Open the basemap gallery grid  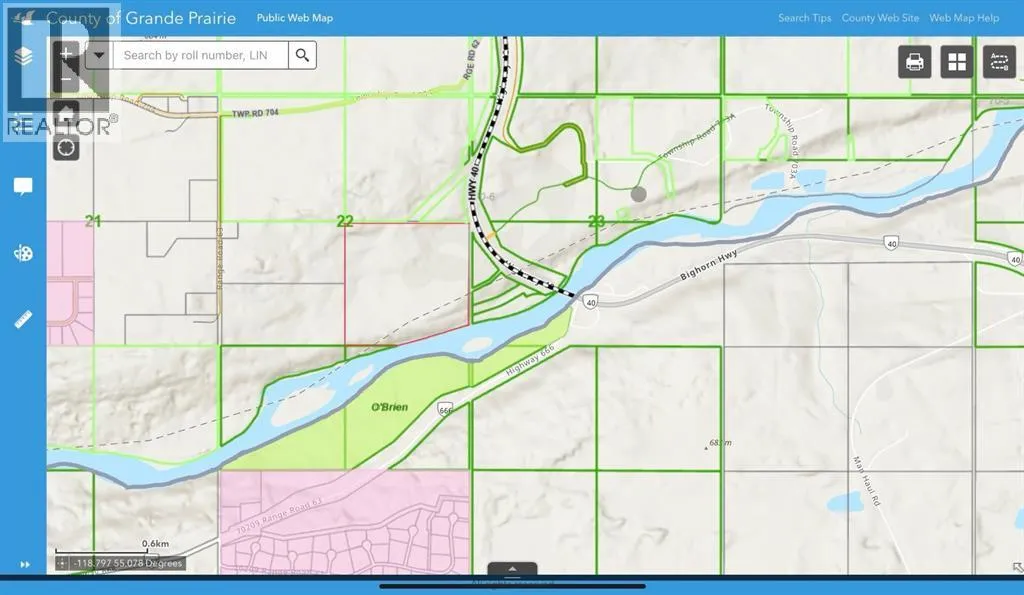click(957, 62)
